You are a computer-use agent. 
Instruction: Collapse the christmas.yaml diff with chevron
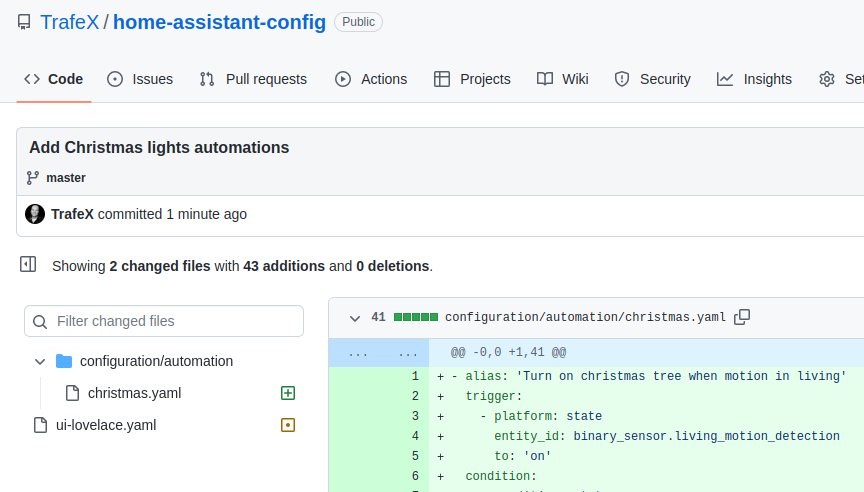[x=355, y=318]
